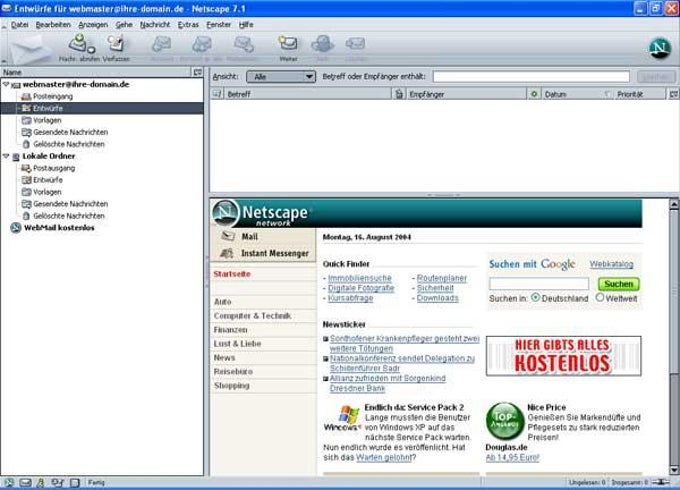Open the Shopping category
This screenshot has height=490, width=680.
(231, 385)
